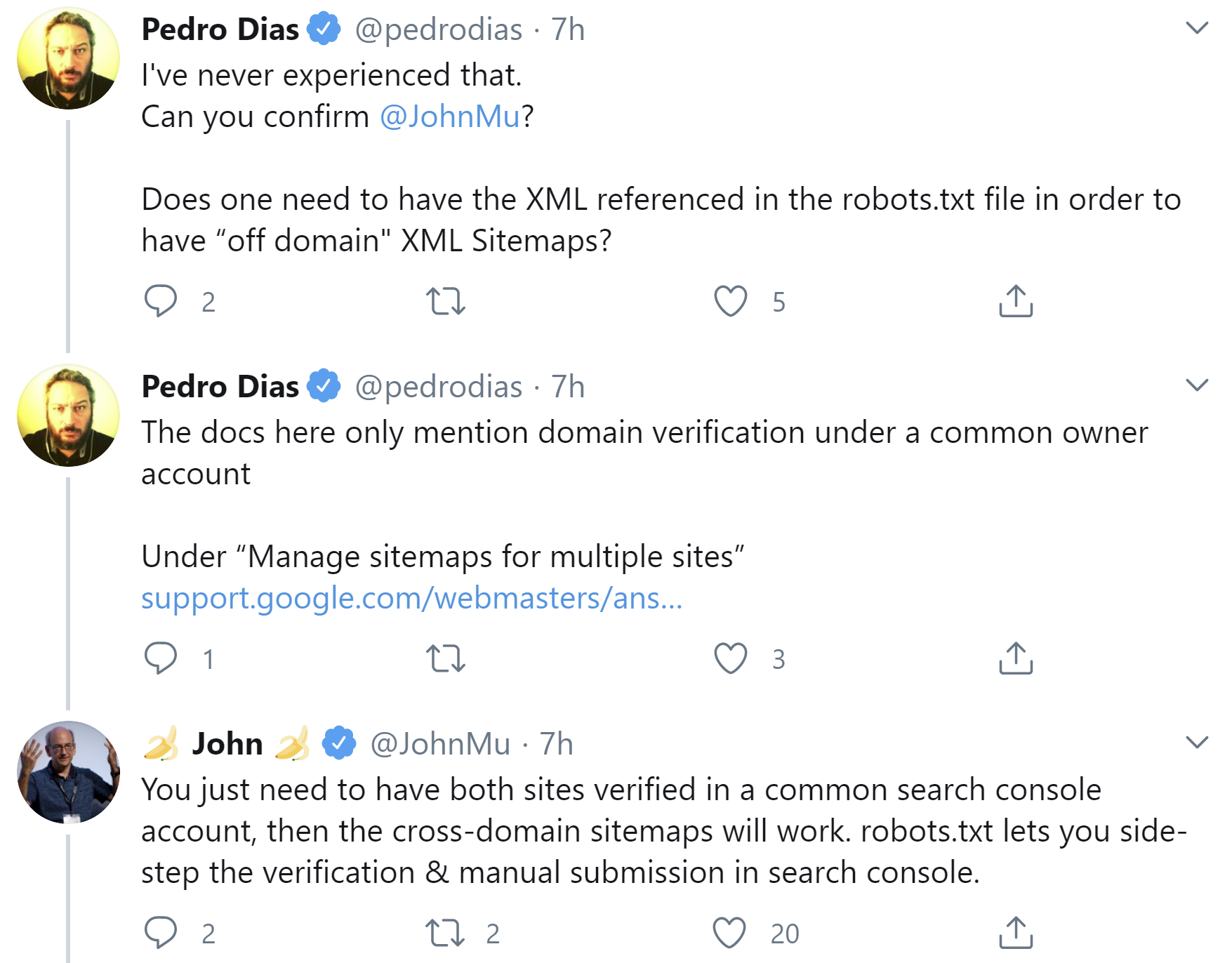
Task: Retweet Pedro Dias's robots.txt question tweet
Action: pyautogui.click(x=447, y=302)
